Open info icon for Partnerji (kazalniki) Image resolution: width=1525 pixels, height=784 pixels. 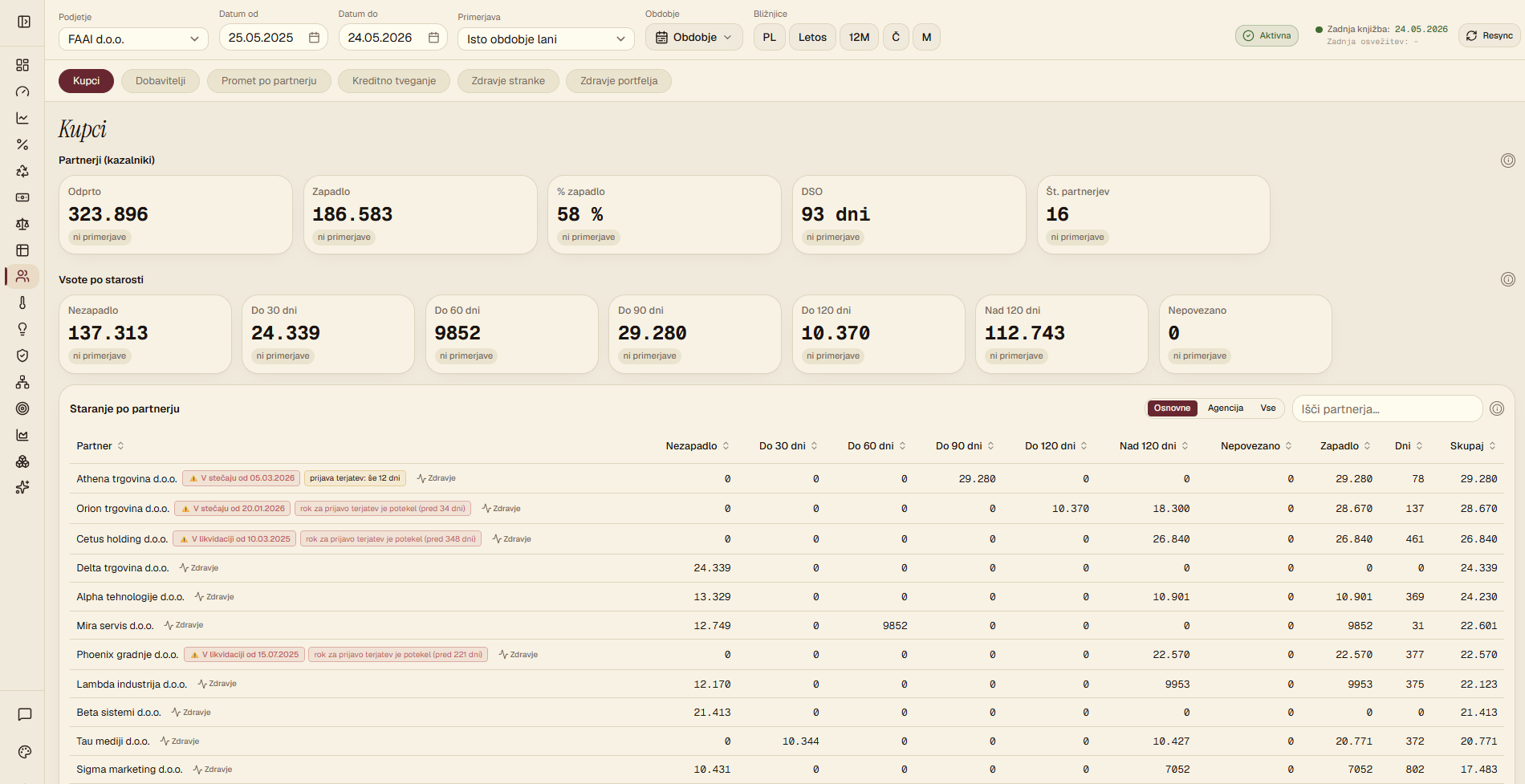point(1508,160)
